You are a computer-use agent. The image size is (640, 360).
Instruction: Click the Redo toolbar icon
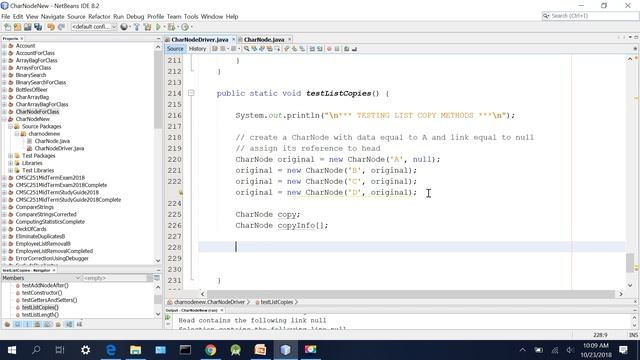tap(61, 27)
